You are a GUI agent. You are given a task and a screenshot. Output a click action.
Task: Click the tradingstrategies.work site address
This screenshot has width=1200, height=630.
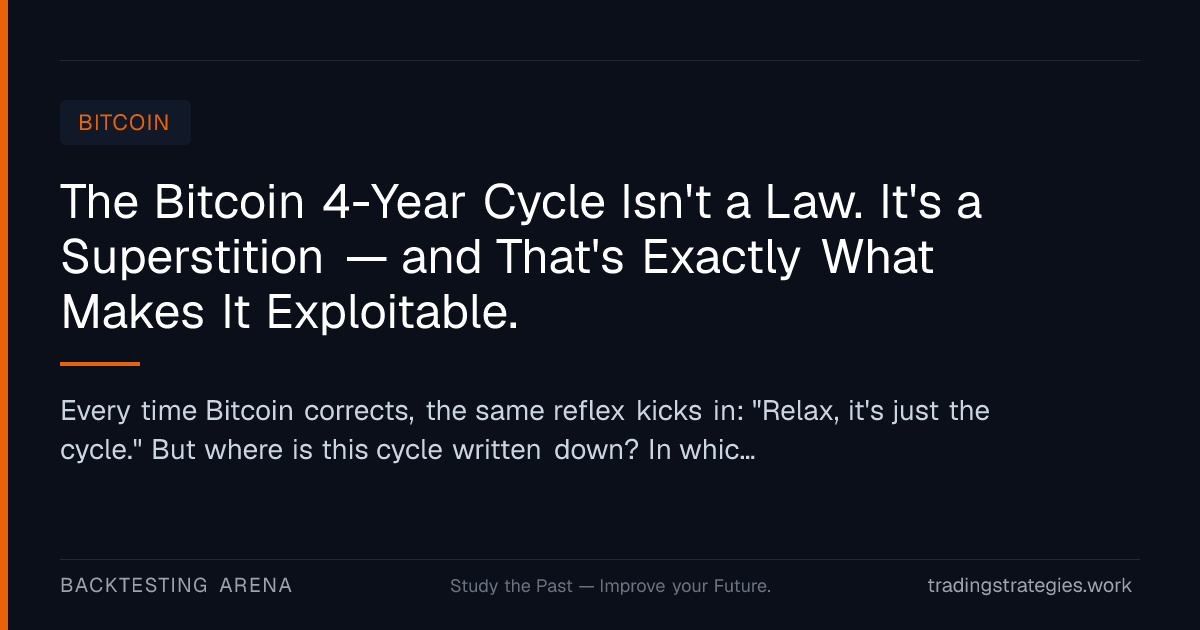tap(1030, 585)
